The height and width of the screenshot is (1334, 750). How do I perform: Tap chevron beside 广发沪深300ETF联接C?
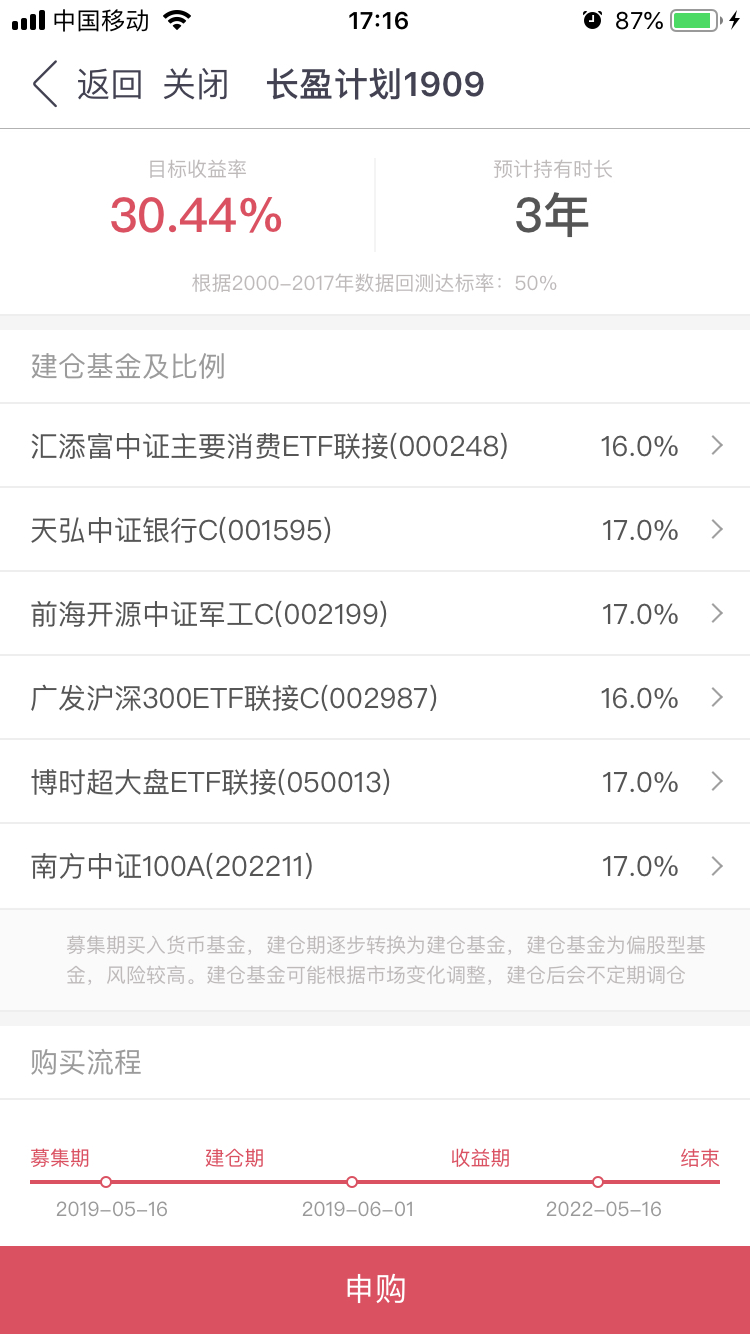pos(717,698)
